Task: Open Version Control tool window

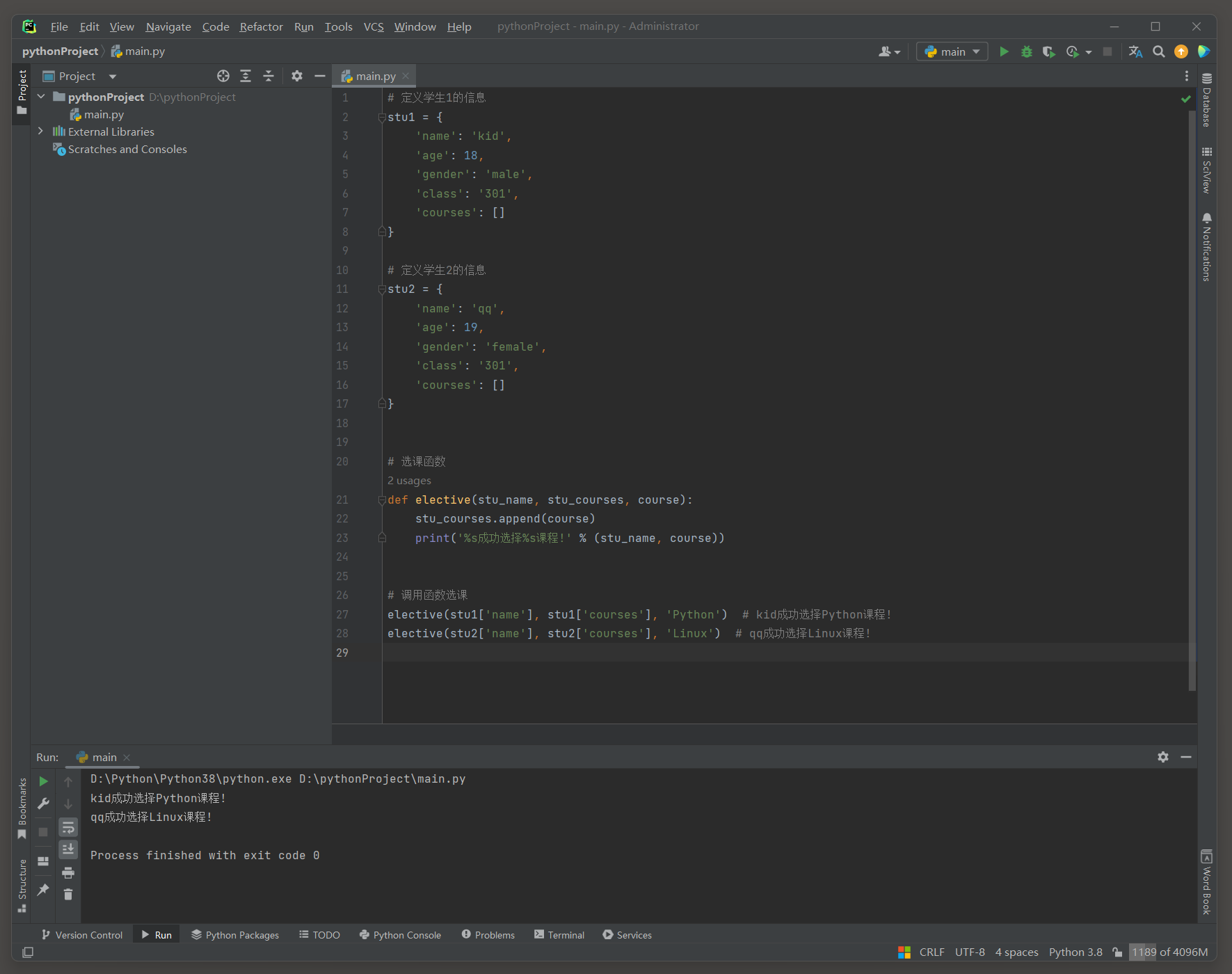Action: 81,934
